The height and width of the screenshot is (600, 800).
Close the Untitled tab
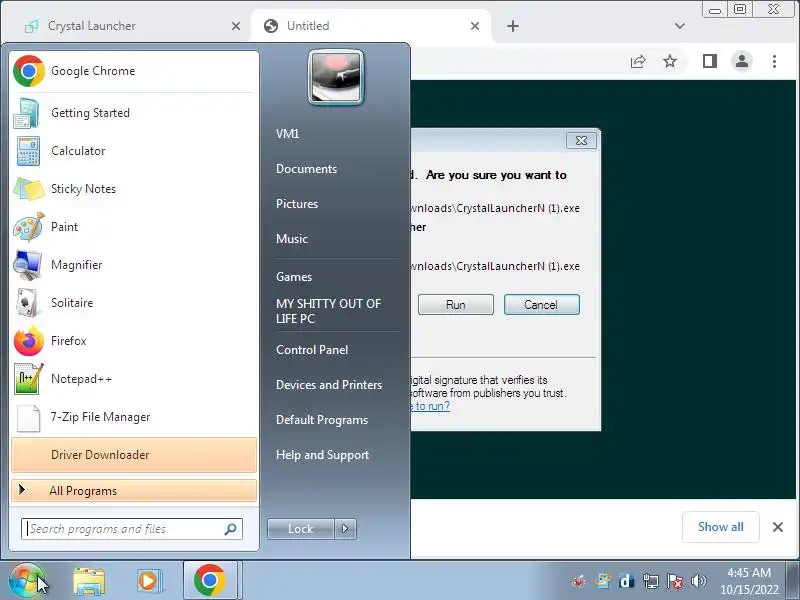(474, 26)
